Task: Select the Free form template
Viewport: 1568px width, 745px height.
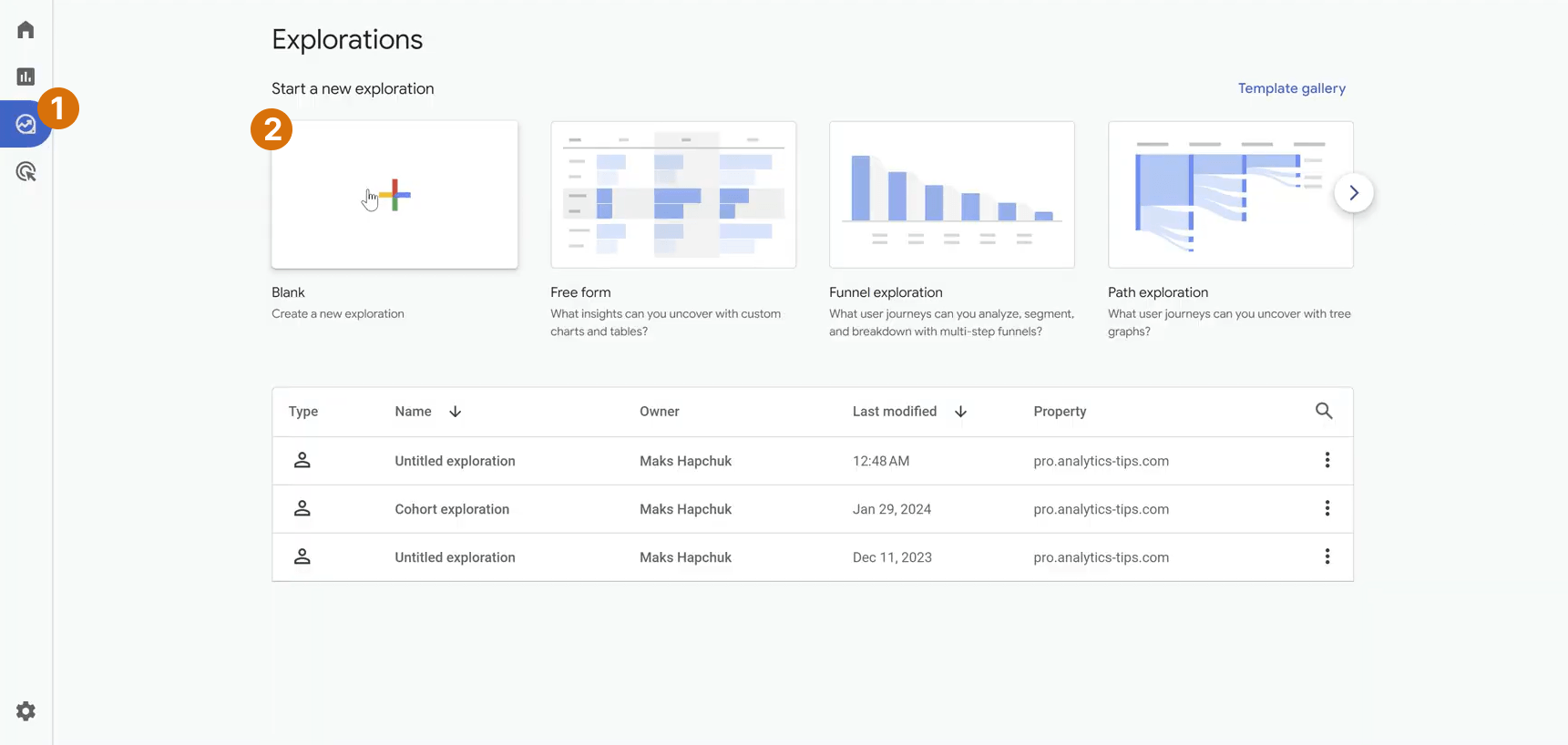Action: (673, 195)
